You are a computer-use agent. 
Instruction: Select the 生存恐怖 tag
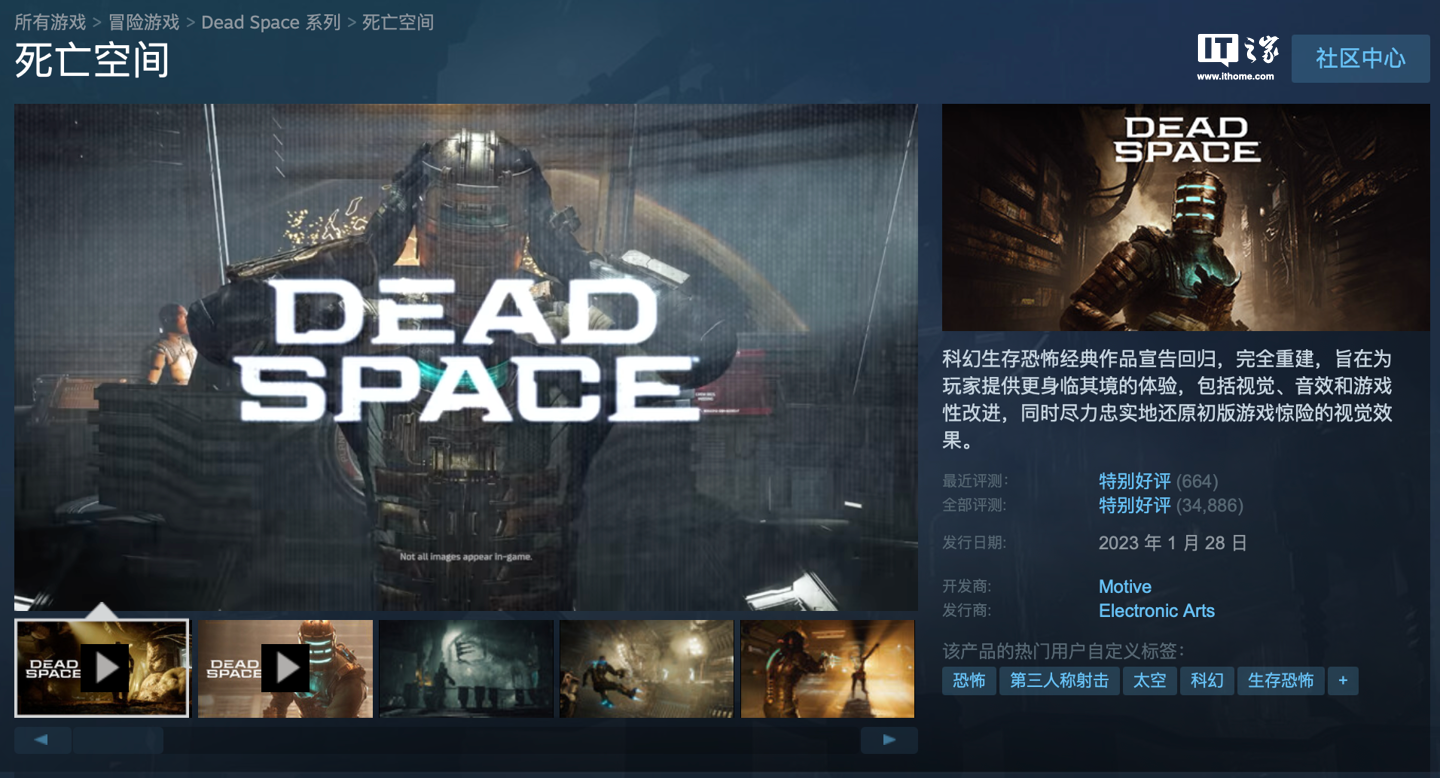[1281, 681]
